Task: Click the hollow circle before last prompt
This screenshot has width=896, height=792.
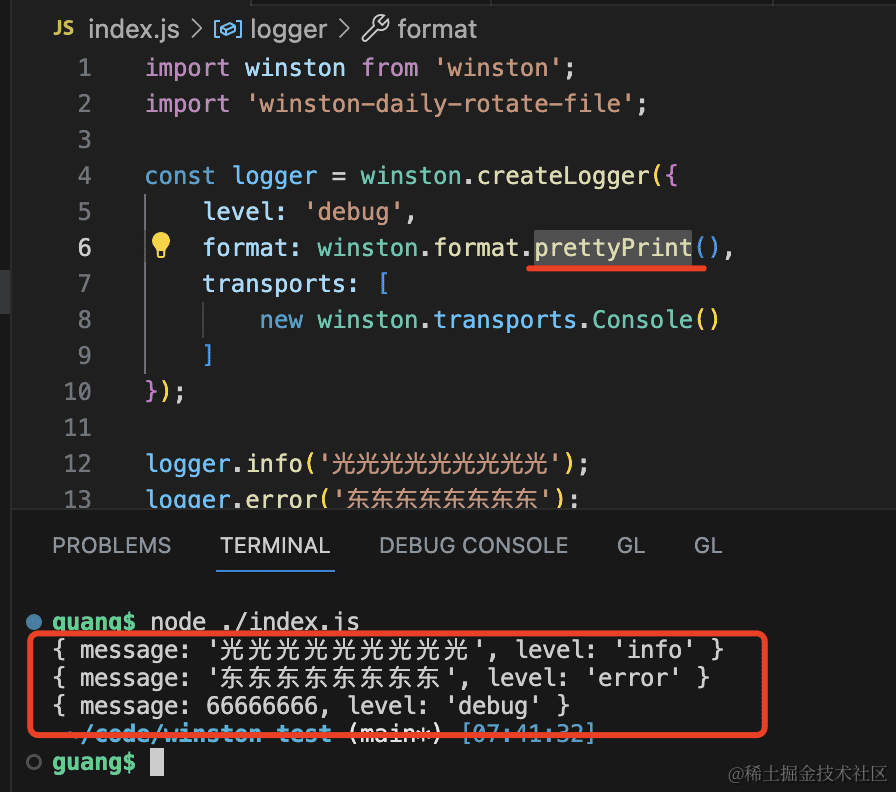Action: coord(35,763)
